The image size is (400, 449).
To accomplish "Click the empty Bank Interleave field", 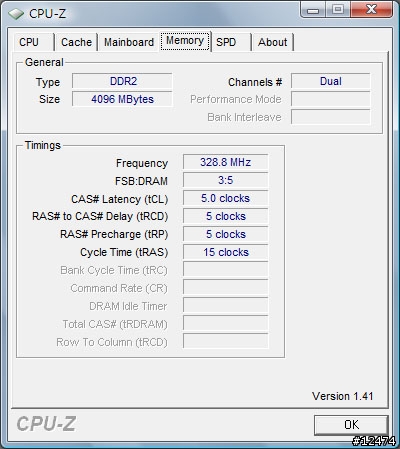I will coord(331,117).
